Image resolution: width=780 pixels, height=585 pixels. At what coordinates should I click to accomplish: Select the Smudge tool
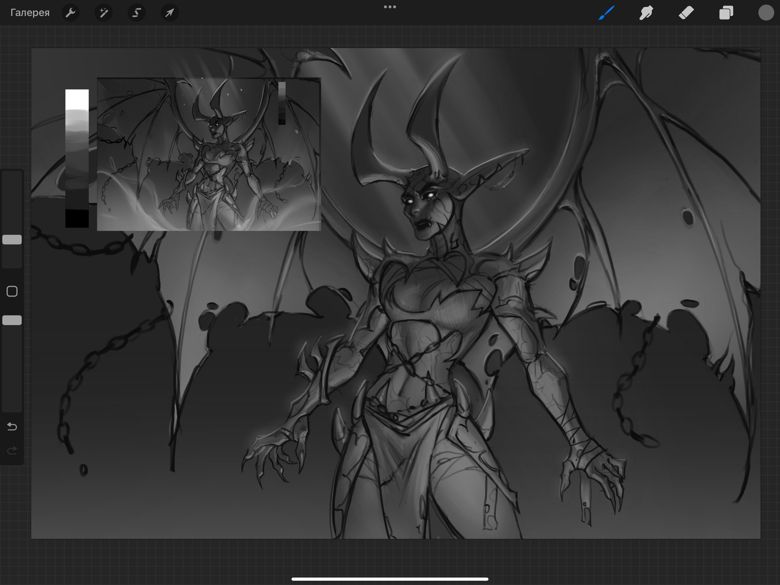tap(646, 12)
